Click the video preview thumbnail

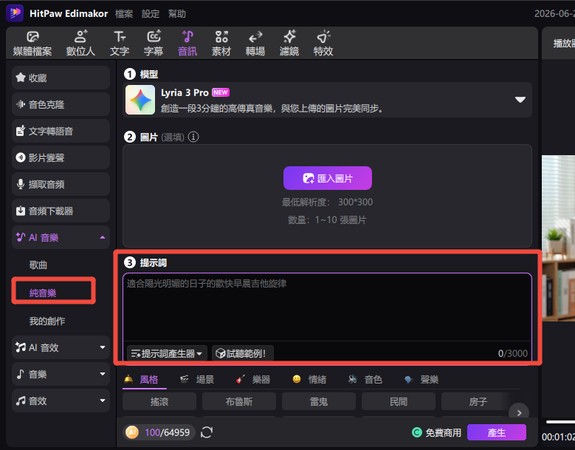point(558,238)
